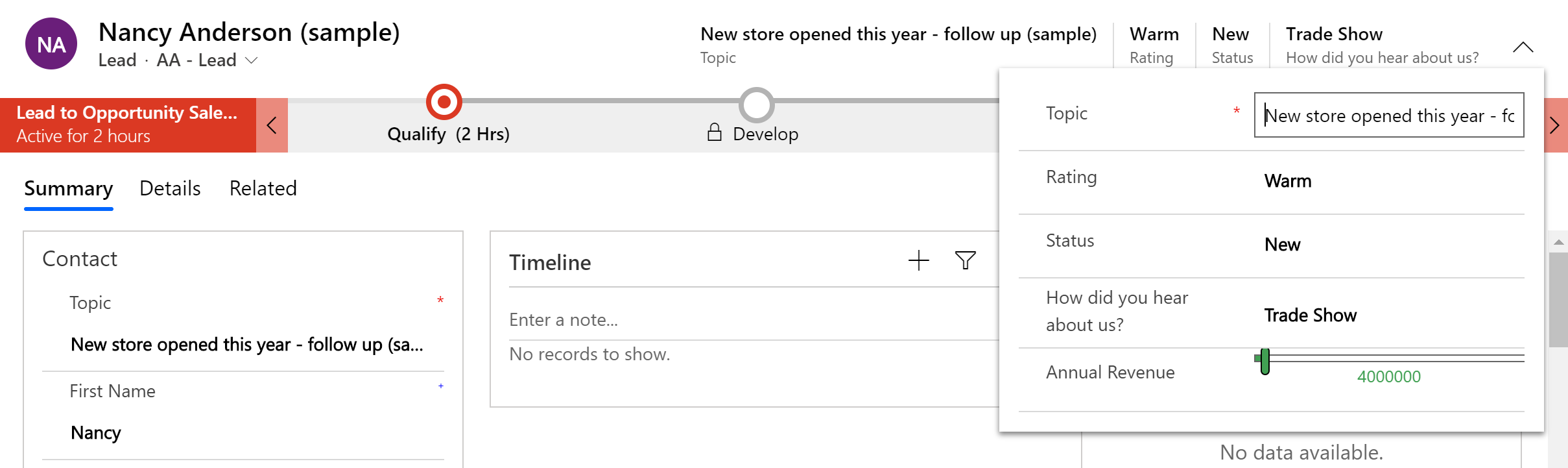Change the Trade Show source dropdown

(x=1388, y=315)
